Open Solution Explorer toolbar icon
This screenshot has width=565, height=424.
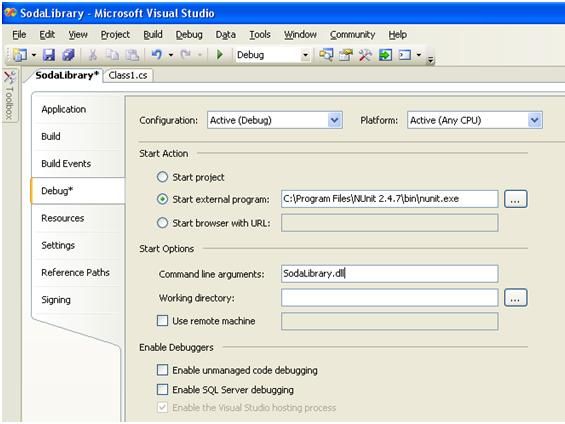tap(326, 55)
